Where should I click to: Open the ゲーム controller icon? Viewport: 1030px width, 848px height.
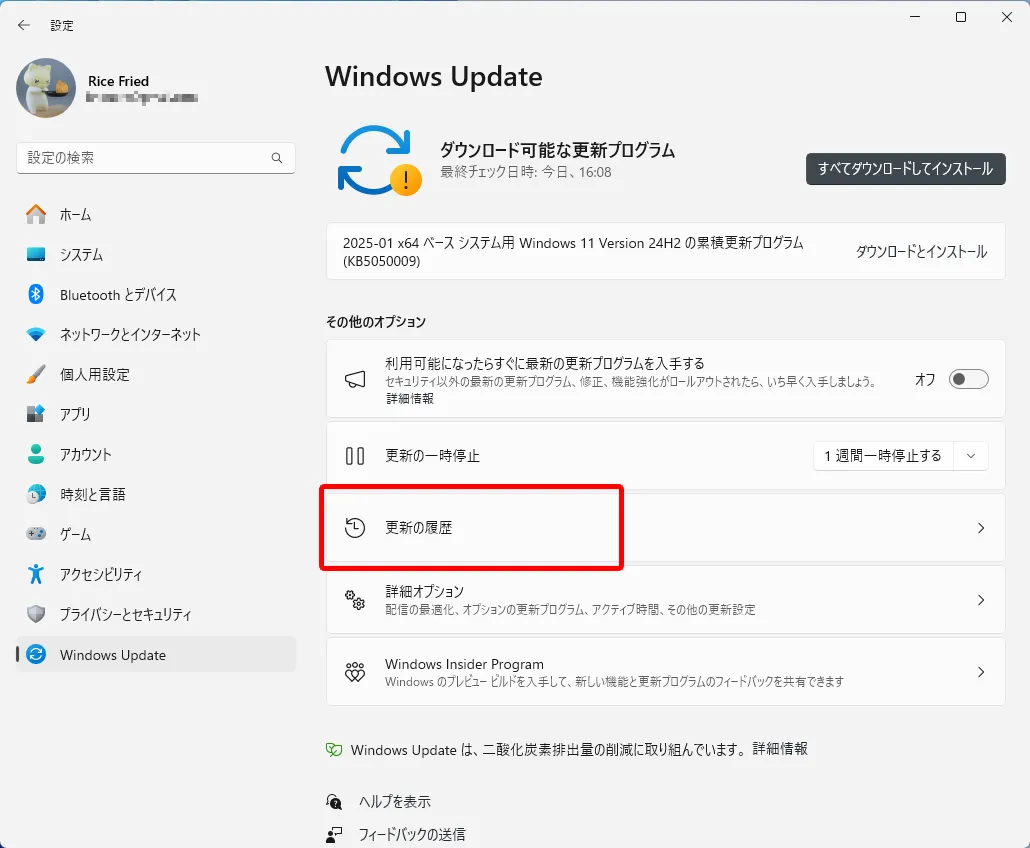tap(36, 533)
